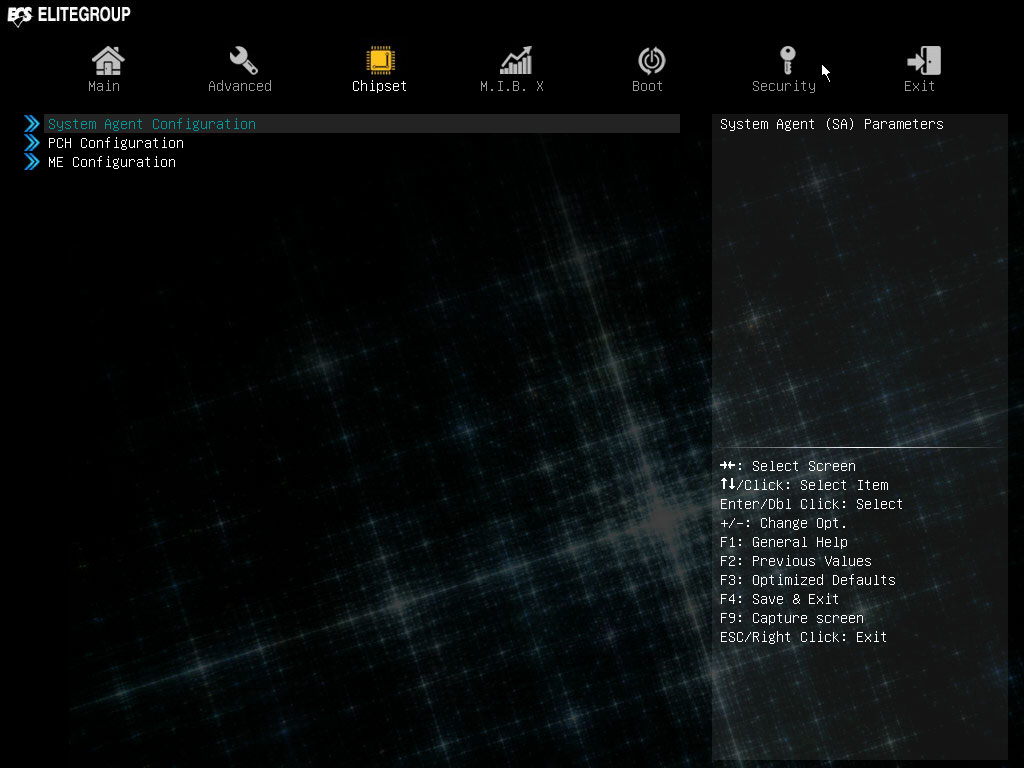Switch to the Security tab label

point(784,86)
